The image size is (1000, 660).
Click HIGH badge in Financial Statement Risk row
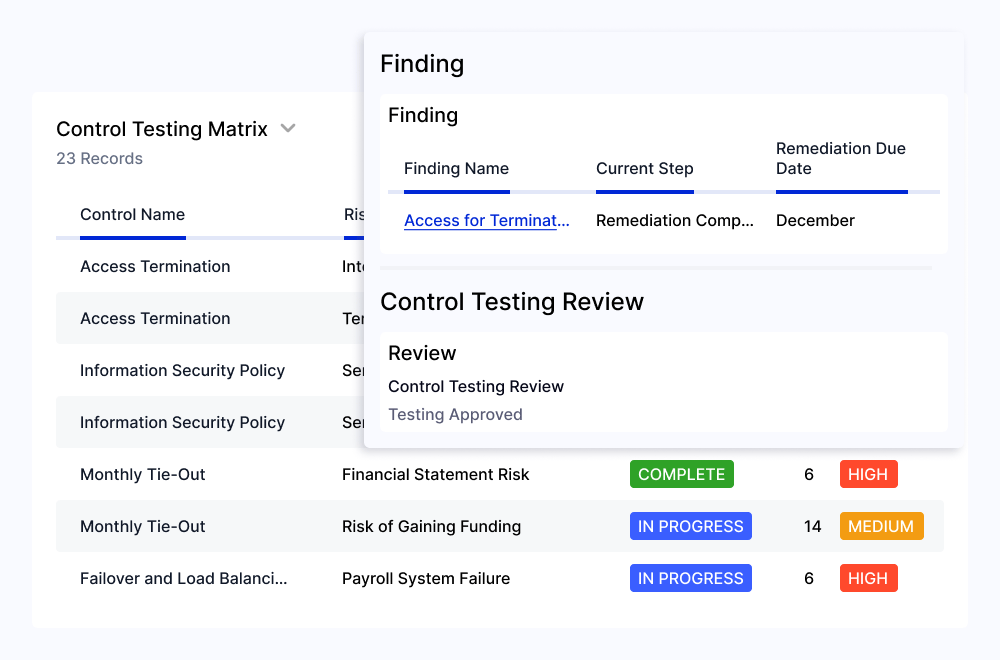869,474
